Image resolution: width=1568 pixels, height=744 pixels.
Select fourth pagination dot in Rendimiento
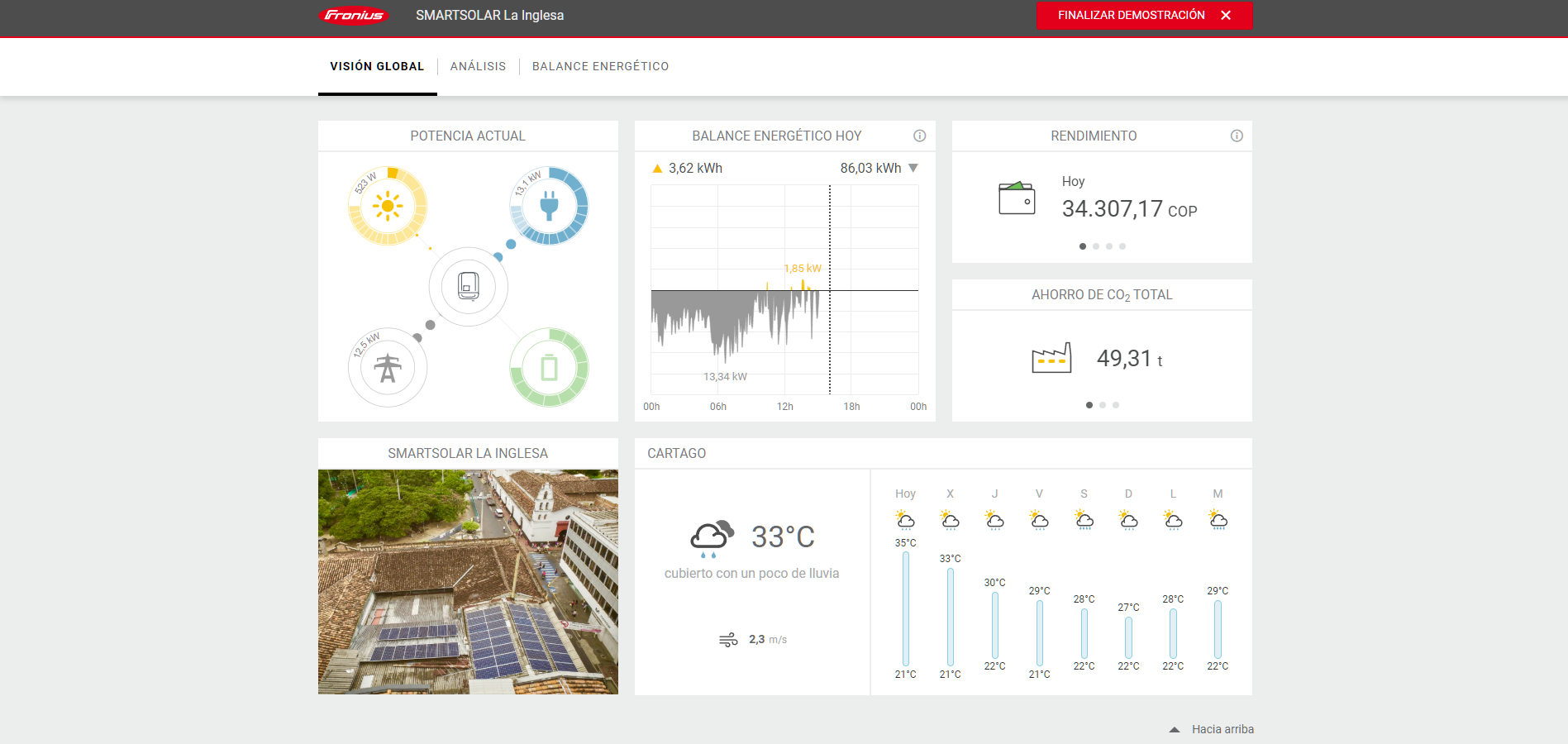tap(1122, 246)
